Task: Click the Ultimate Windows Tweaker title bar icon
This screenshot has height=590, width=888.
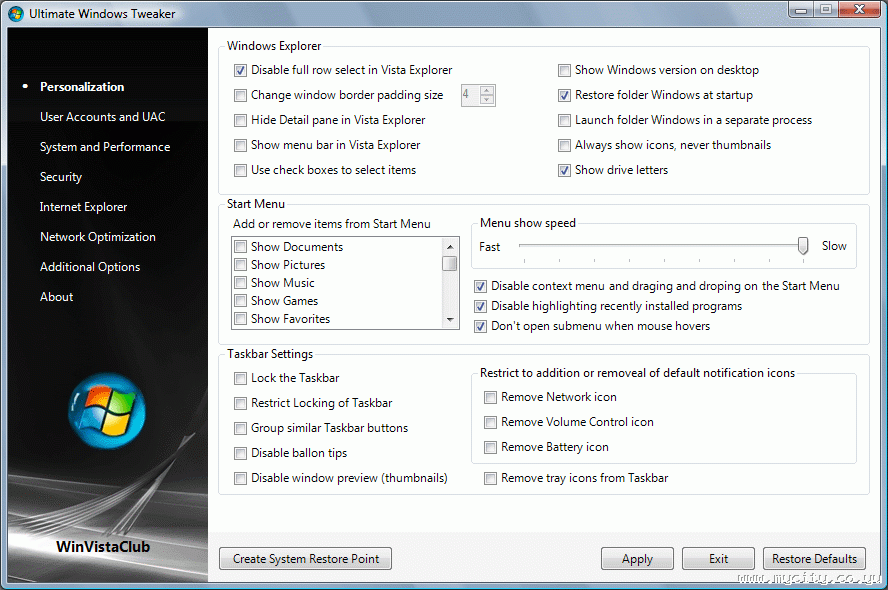Action: pyautogui.click(x=16, y=14)
